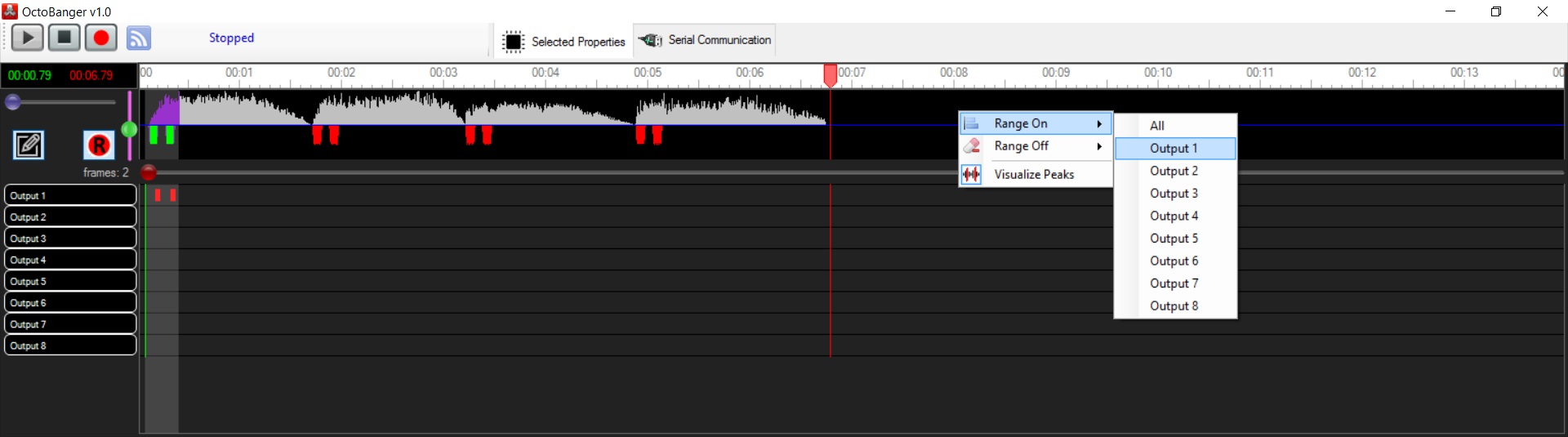This screenshot has height=437, width=1568.
Task: Click the 00:10 mark on ruler
Action: tap(1158, 72)
